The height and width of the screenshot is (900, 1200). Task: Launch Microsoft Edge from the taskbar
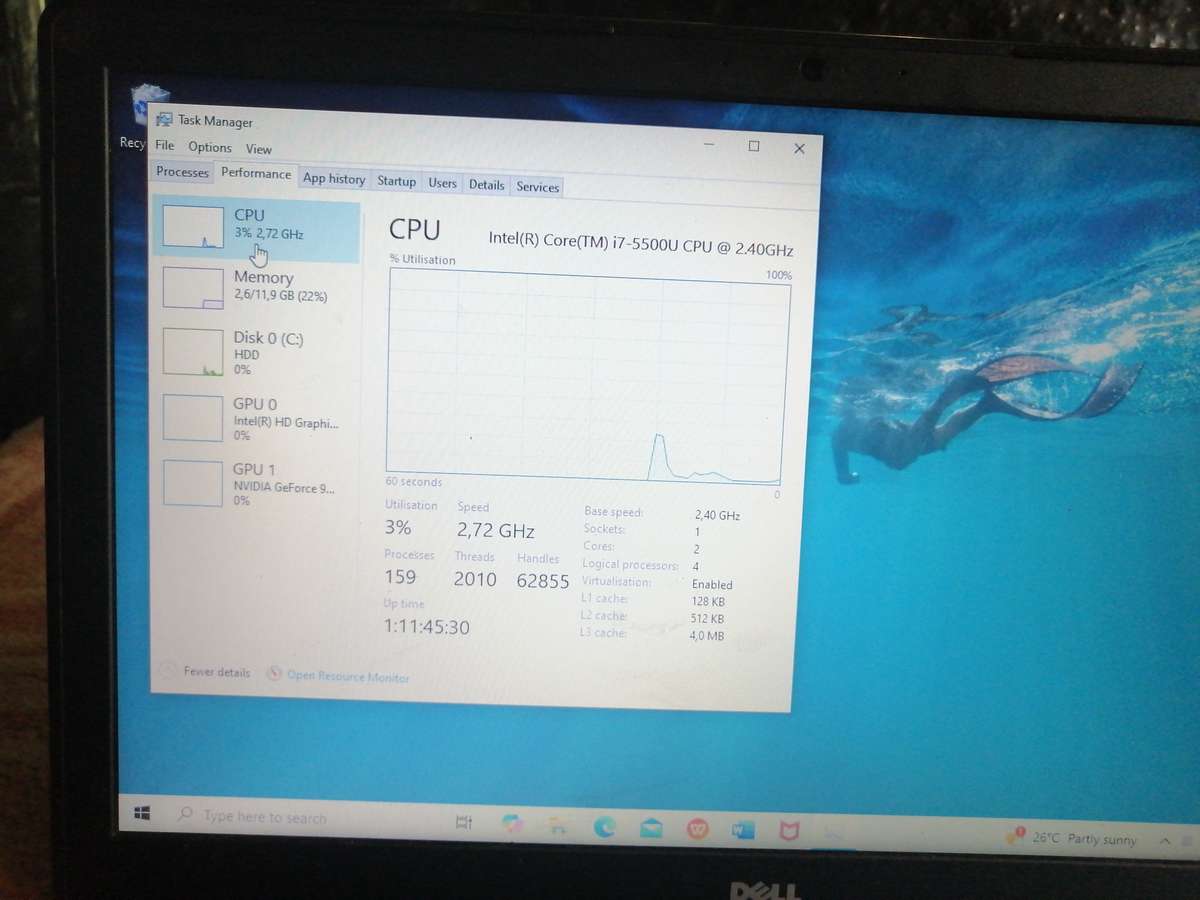604,828
